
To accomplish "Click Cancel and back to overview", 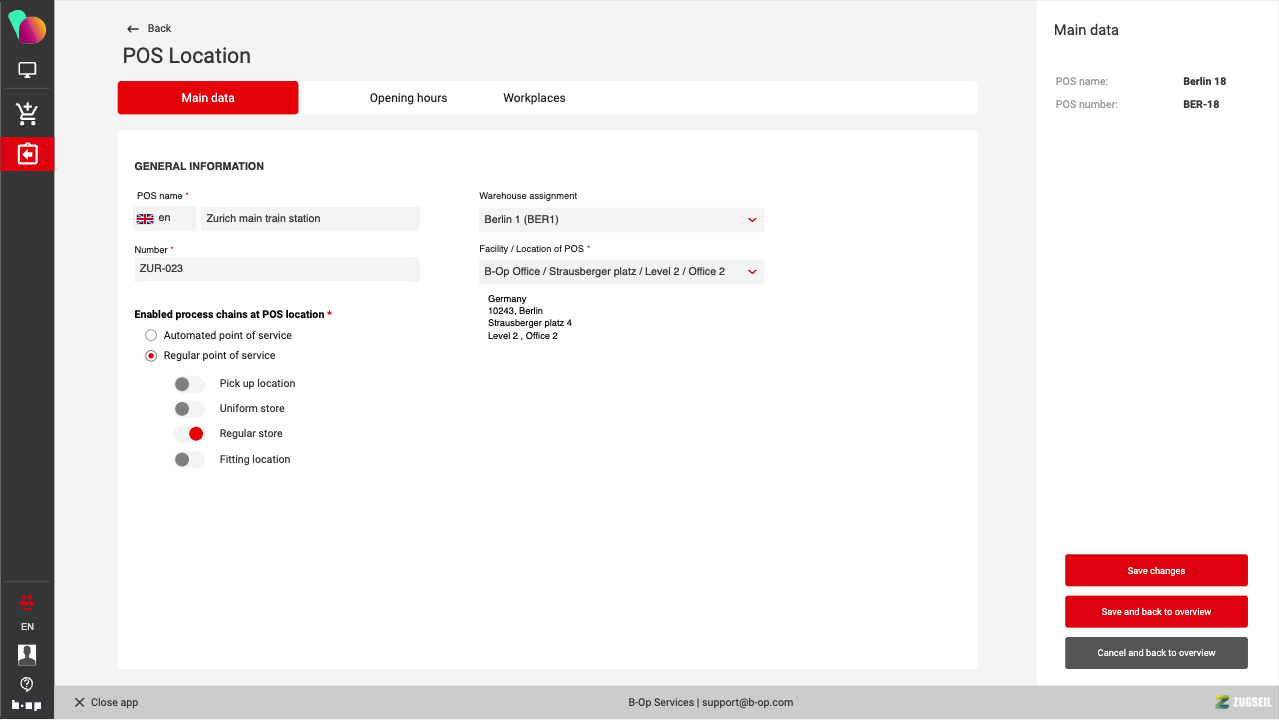I will tap(1156, 653).
